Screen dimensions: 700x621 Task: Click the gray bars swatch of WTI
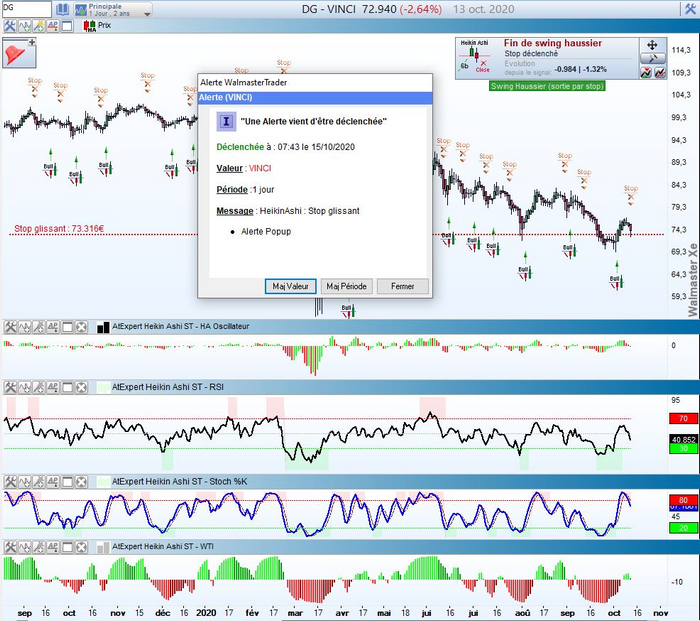(103, 547)
